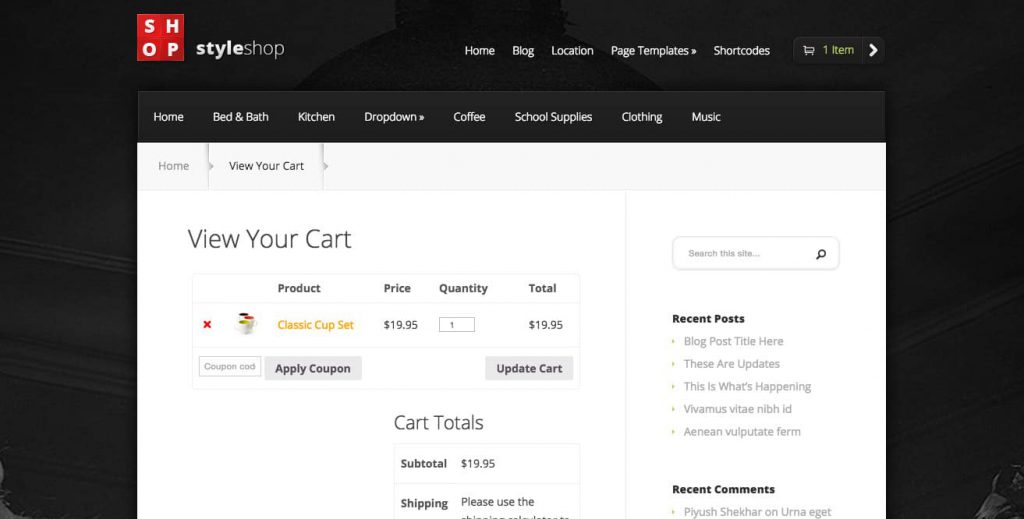The height and width of the screenshot is (519, 1024).
Task: Open the Classic Cup Set product thumbnail
Action: click(246, 324)
